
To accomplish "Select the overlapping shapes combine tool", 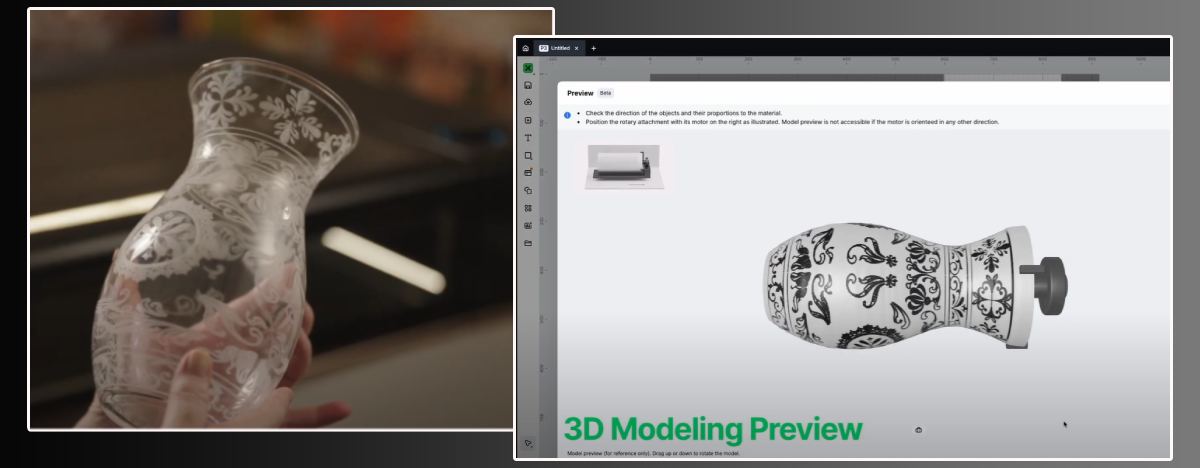I will point(528,190).
